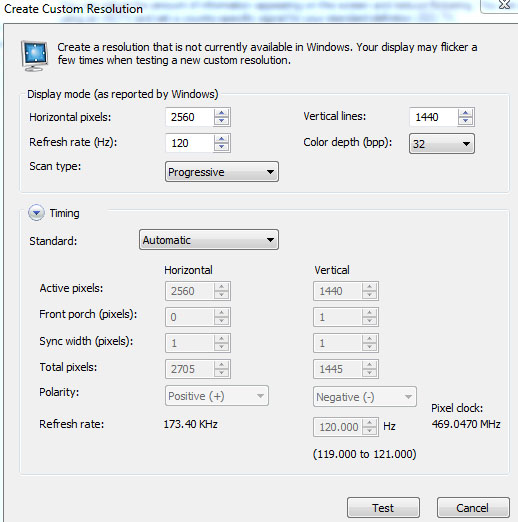Close the Create Custom Resolution dialog
The width and height of the screenshot is (518, 522).
(x=504, y=5)
